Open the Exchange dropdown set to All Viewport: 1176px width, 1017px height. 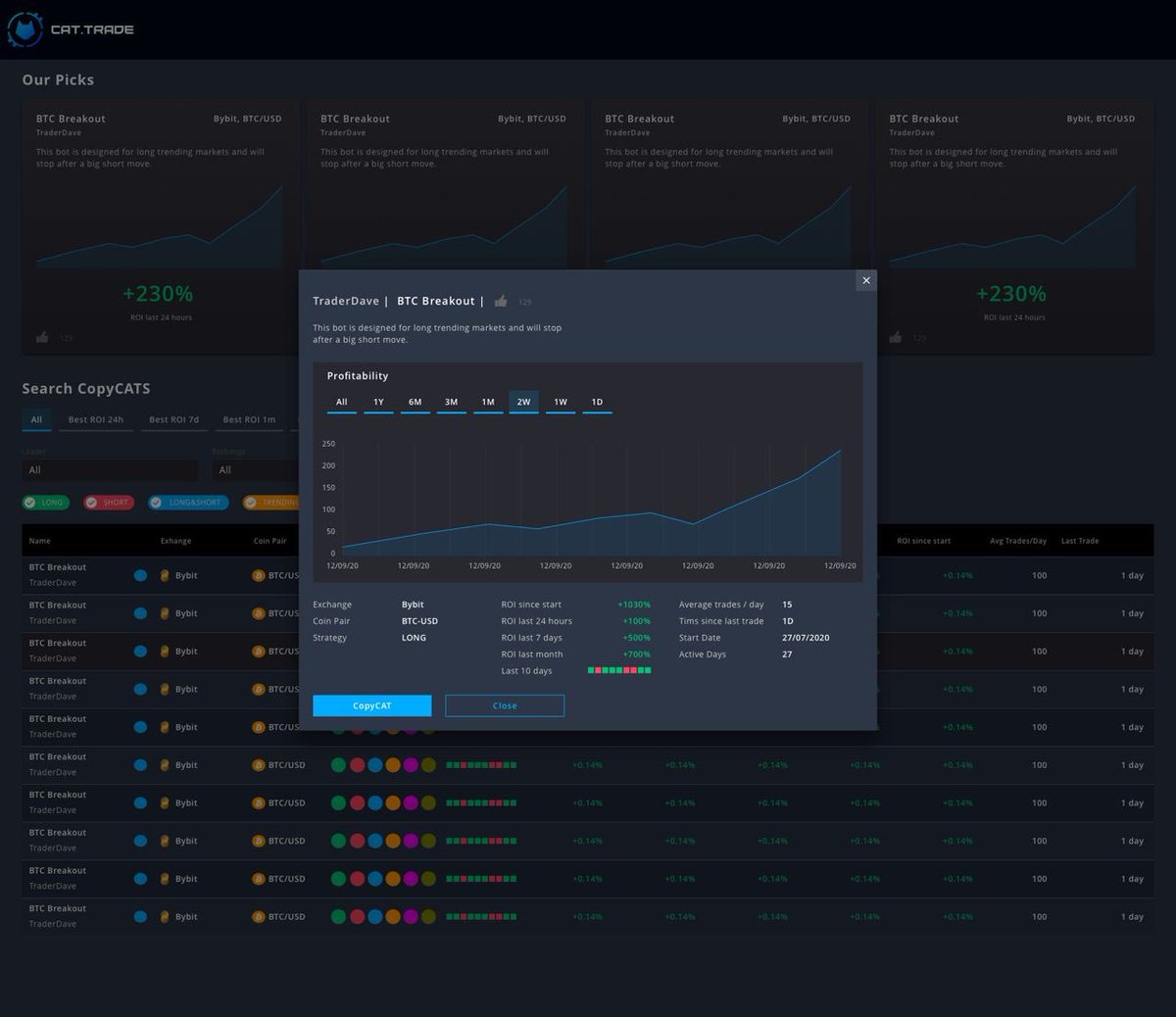256,470
